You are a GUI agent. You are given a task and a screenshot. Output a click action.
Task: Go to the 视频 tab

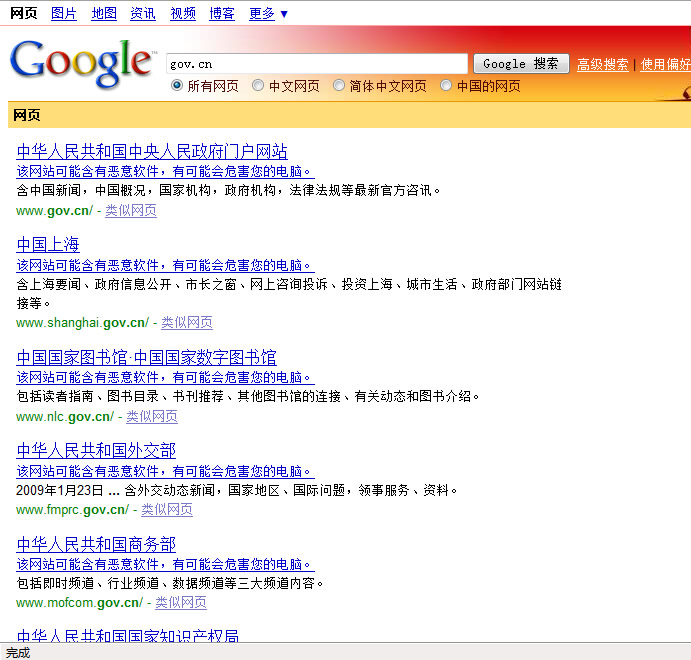(183, 13)
